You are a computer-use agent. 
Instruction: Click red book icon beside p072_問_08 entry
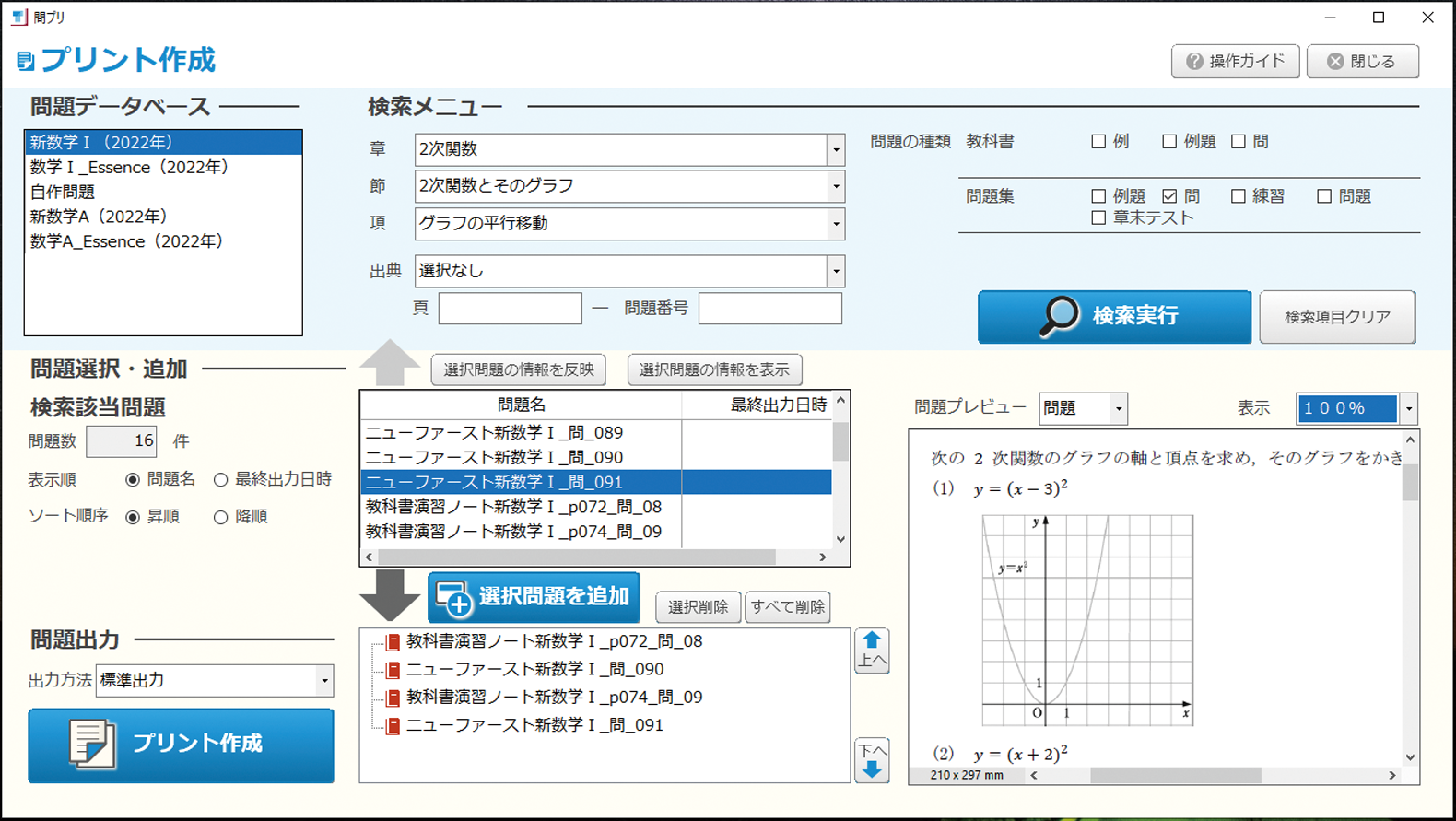coord(393,642)
